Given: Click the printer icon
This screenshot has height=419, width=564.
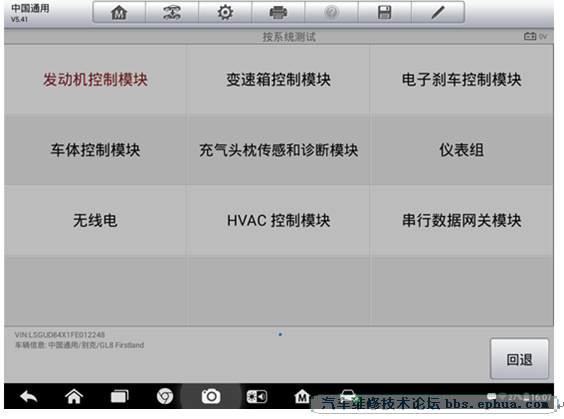Looking at the screenshot, I should point(278,13).
